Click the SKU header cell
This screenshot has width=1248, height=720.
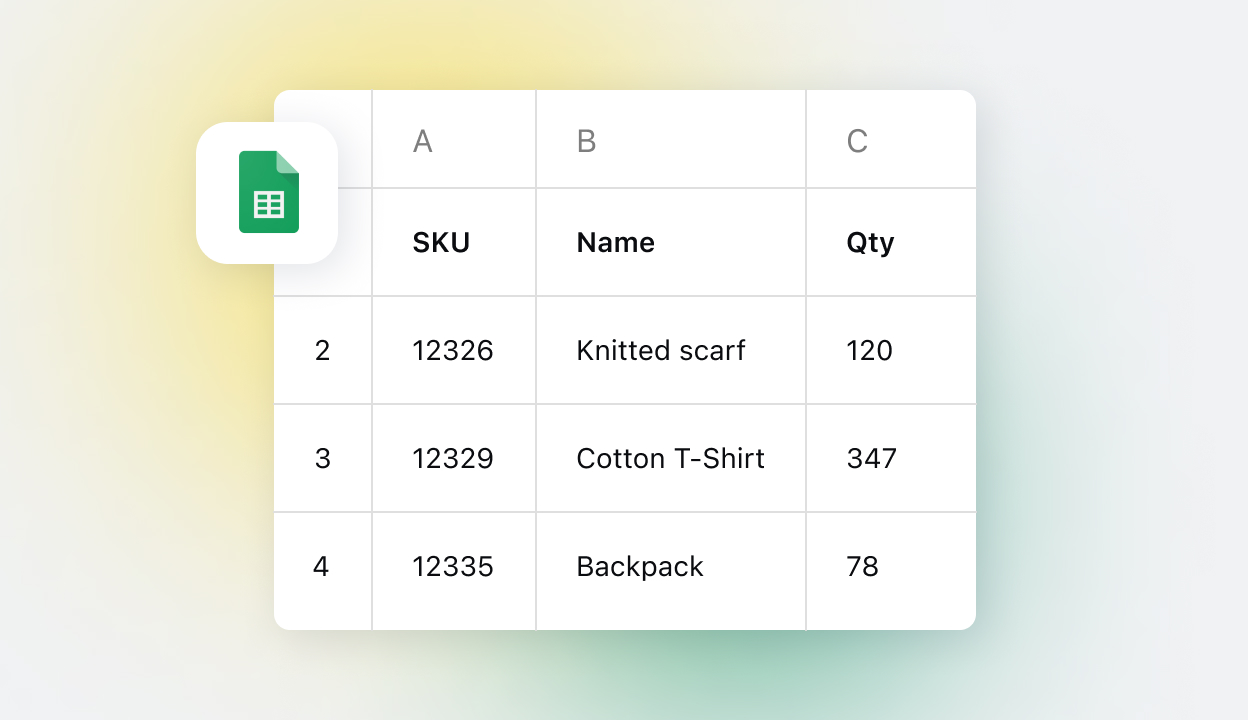453,242
